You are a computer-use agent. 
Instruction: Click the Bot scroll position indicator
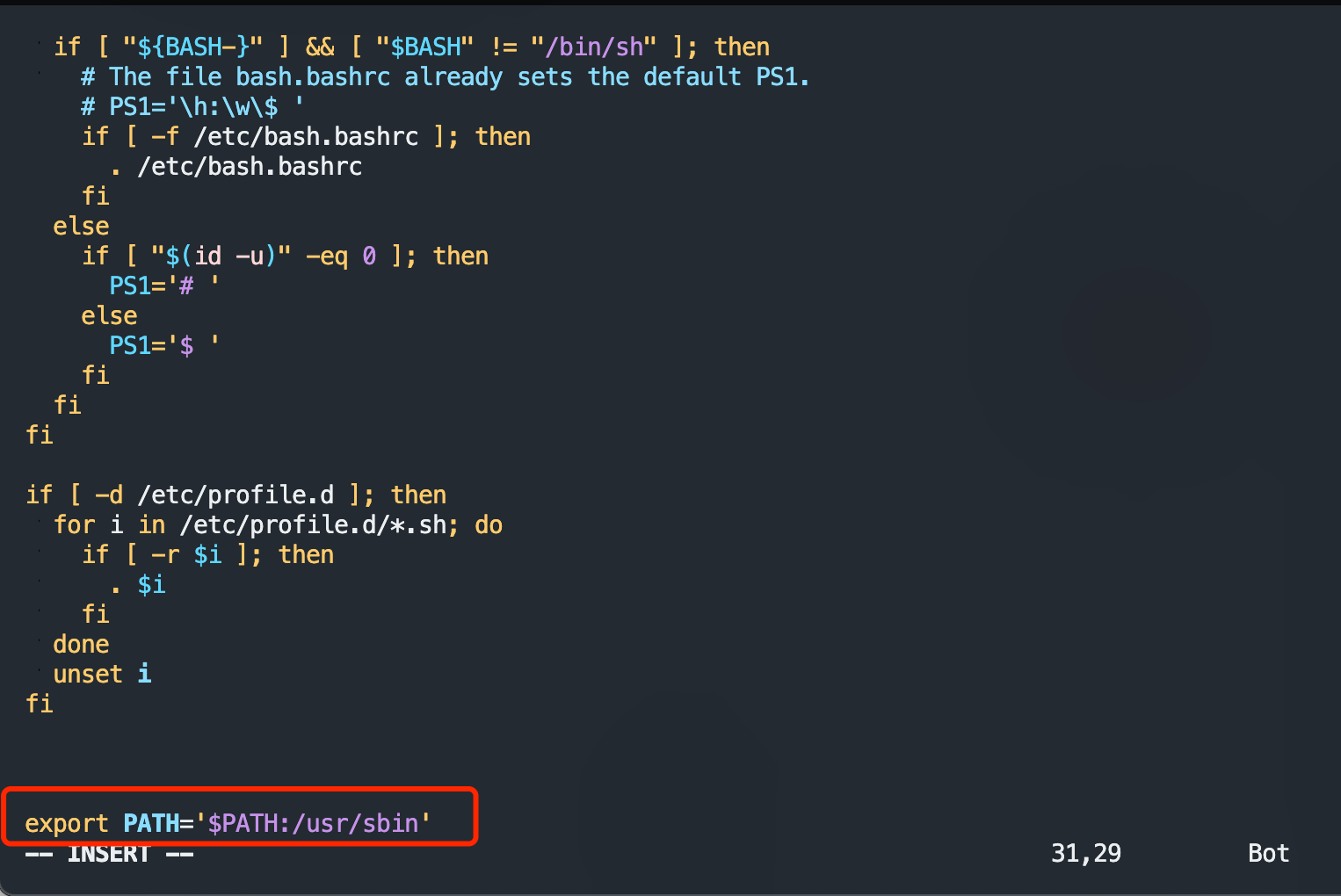(1267, 853)
